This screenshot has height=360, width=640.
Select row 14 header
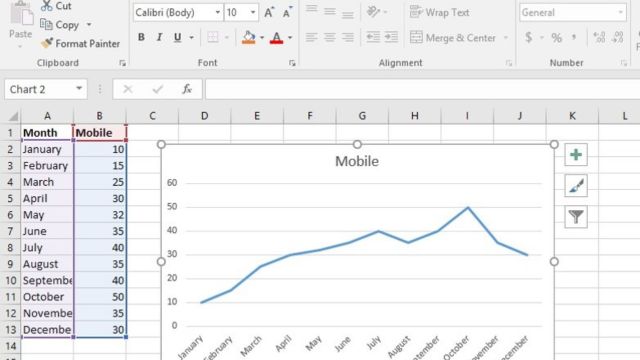pos(11,346)
